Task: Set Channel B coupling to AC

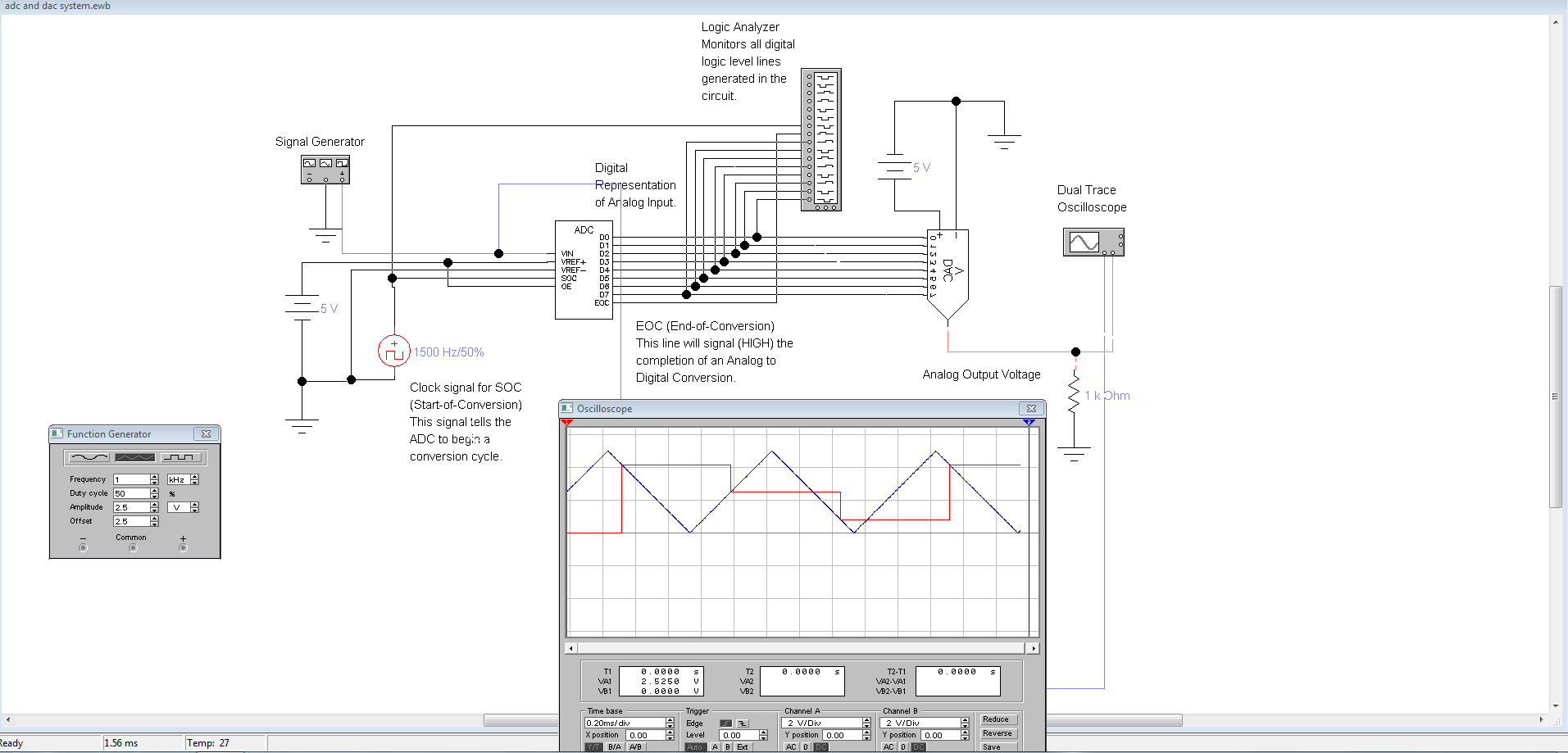Action: [x=889, y=746]
